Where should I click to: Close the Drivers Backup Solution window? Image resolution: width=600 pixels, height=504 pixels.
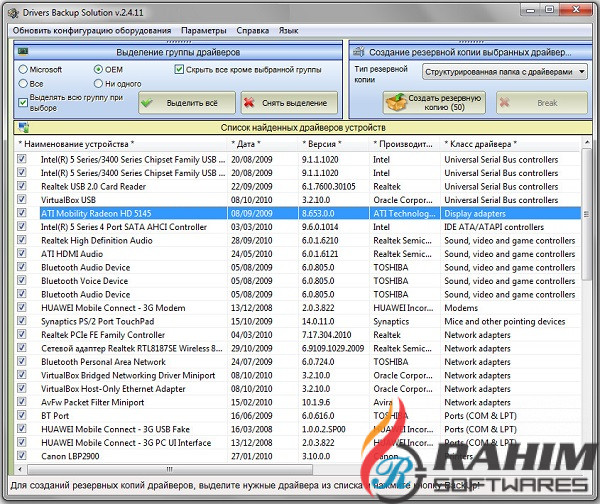576,10
